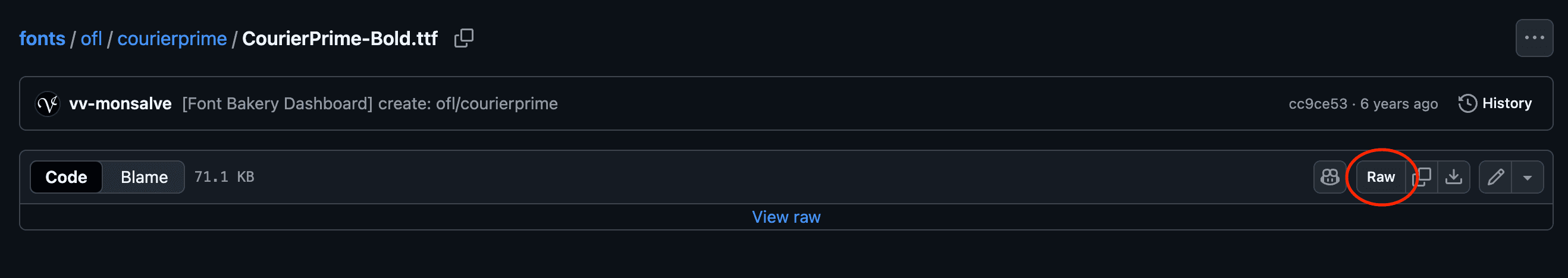Navigate to the ofl folder breadcrumb
This screenshot has height=278, width=1568.
(x=91, y=39)
